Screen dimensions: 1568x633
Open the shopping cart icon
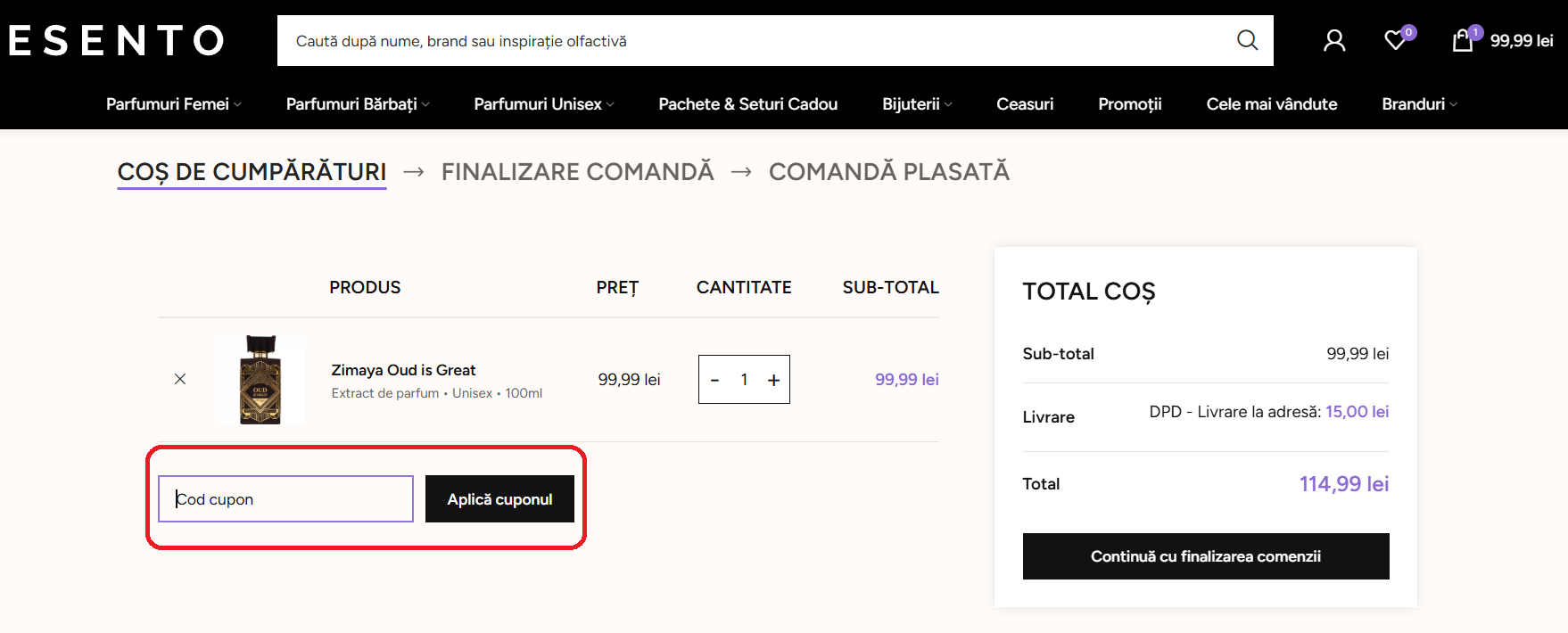[x=1462, y=40]
